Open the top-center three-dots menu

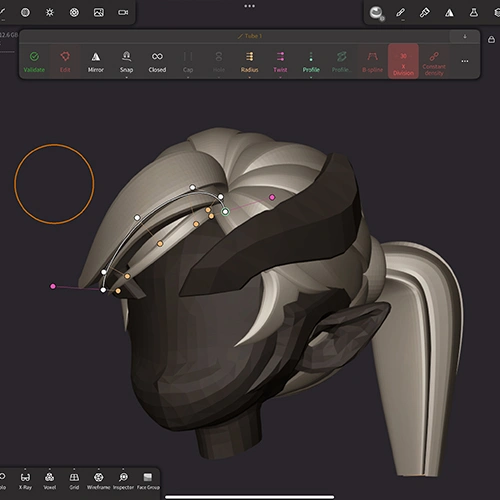249,6
